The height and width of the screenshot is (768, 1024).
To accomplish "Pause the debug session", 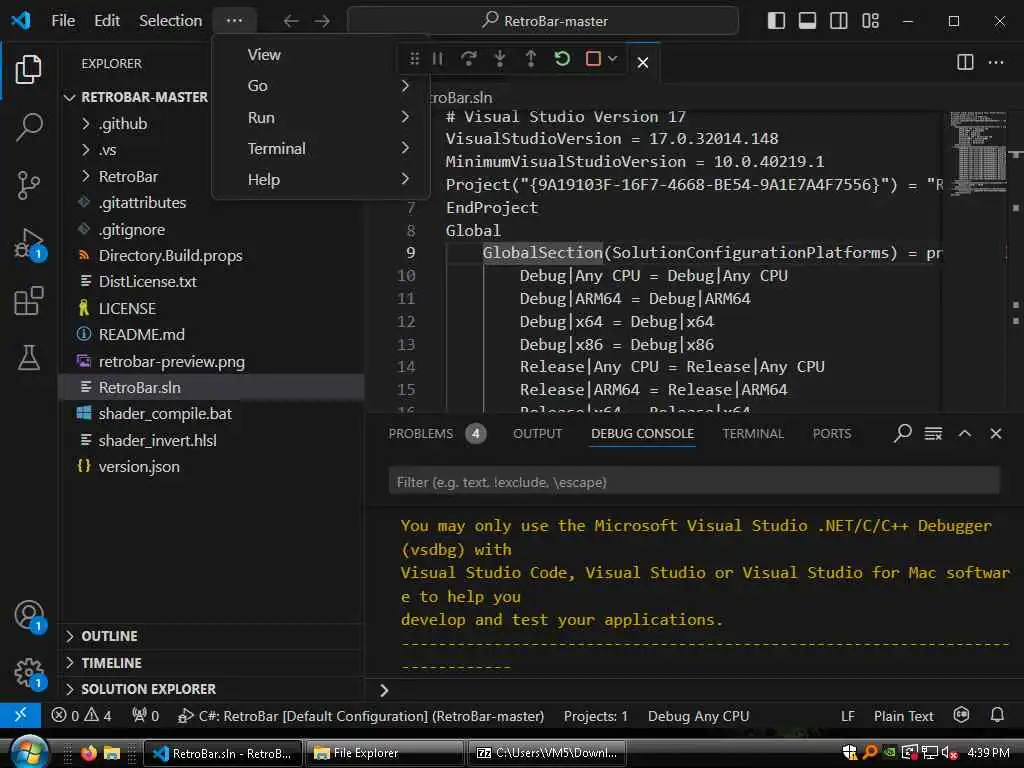I will click(438, 59).
